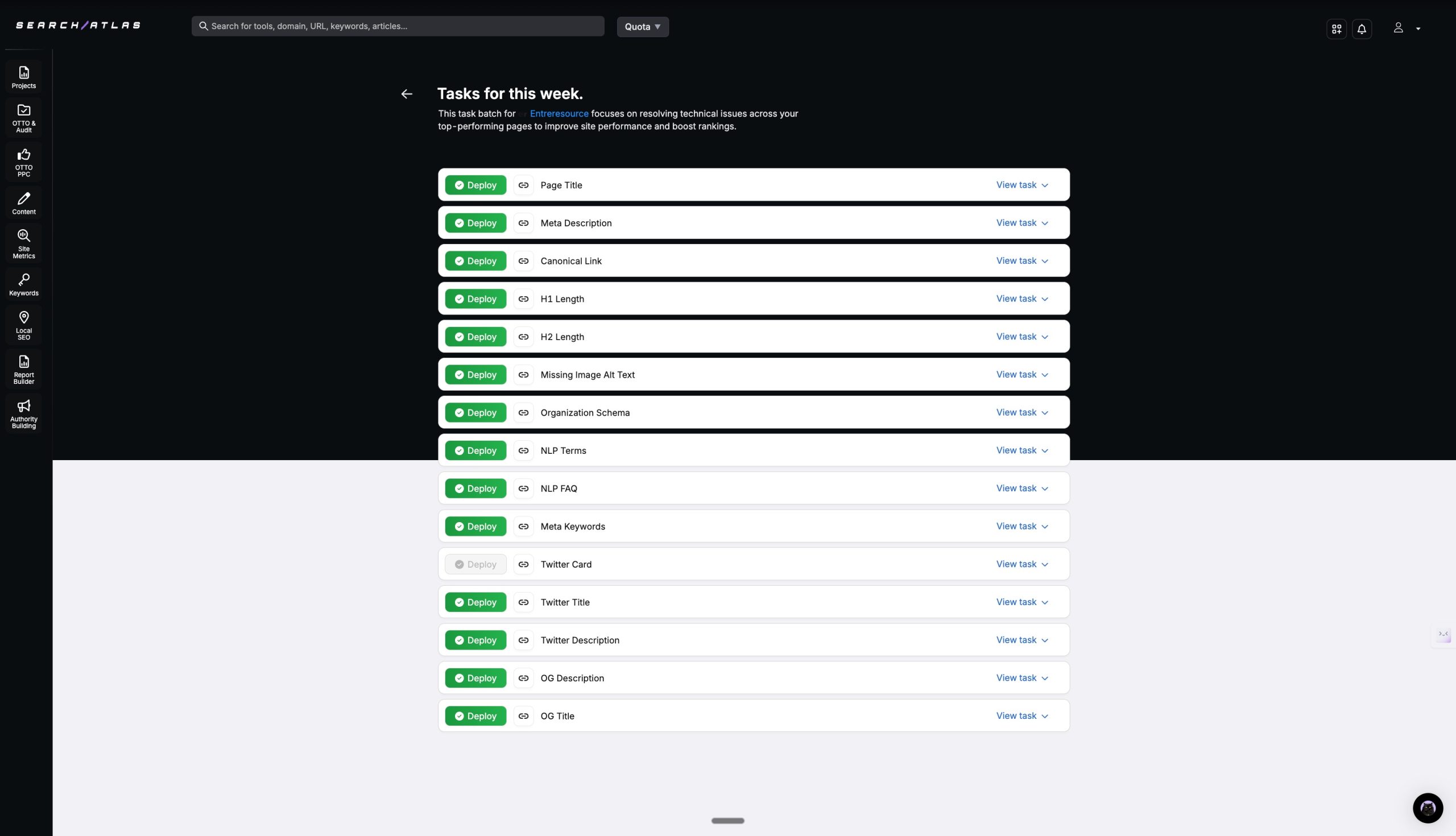Open the Content tool
Image resolution: width=1456 pixels, height=836 pixels.
(x=23, y=202)
